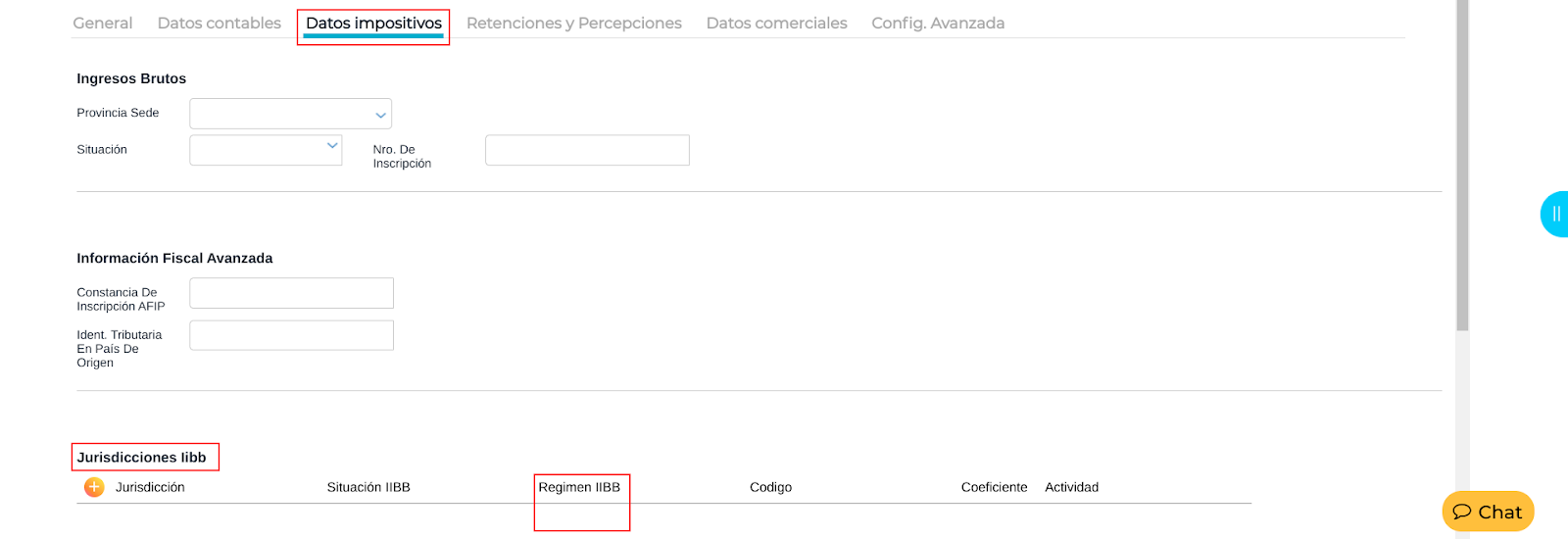The height and width of the screenshot is (539, 1568).
Task: Click the Codigo column header
Action: [770, 487]
